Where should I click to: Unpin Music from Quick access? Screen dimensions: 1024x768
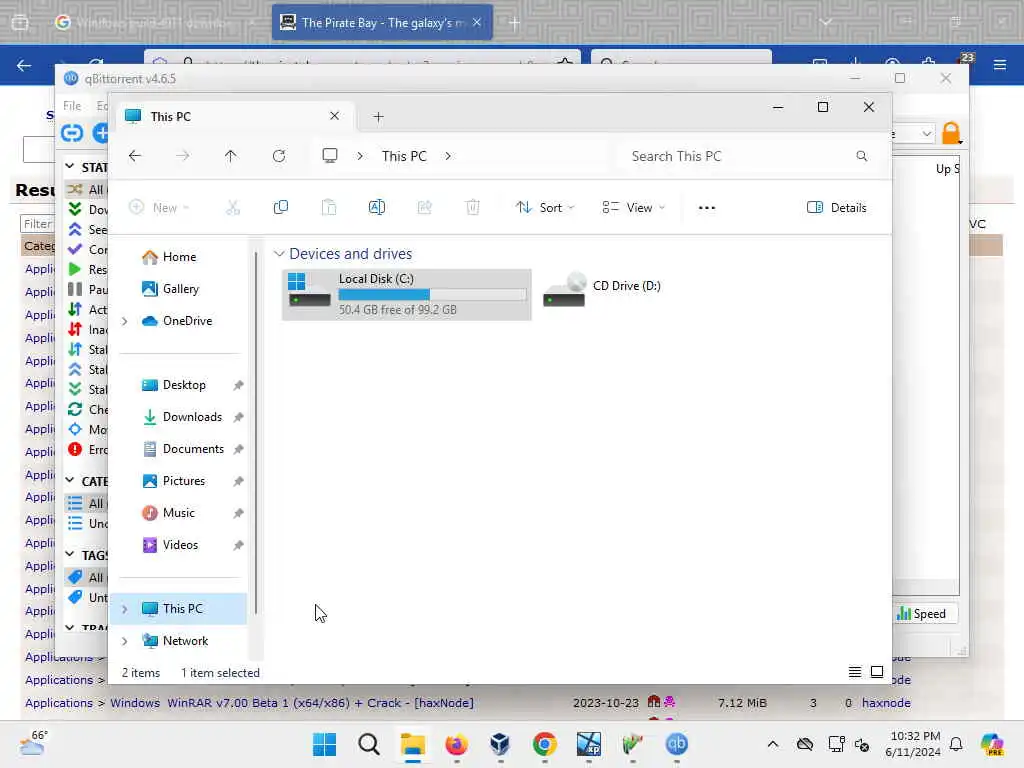pos(238,513)
